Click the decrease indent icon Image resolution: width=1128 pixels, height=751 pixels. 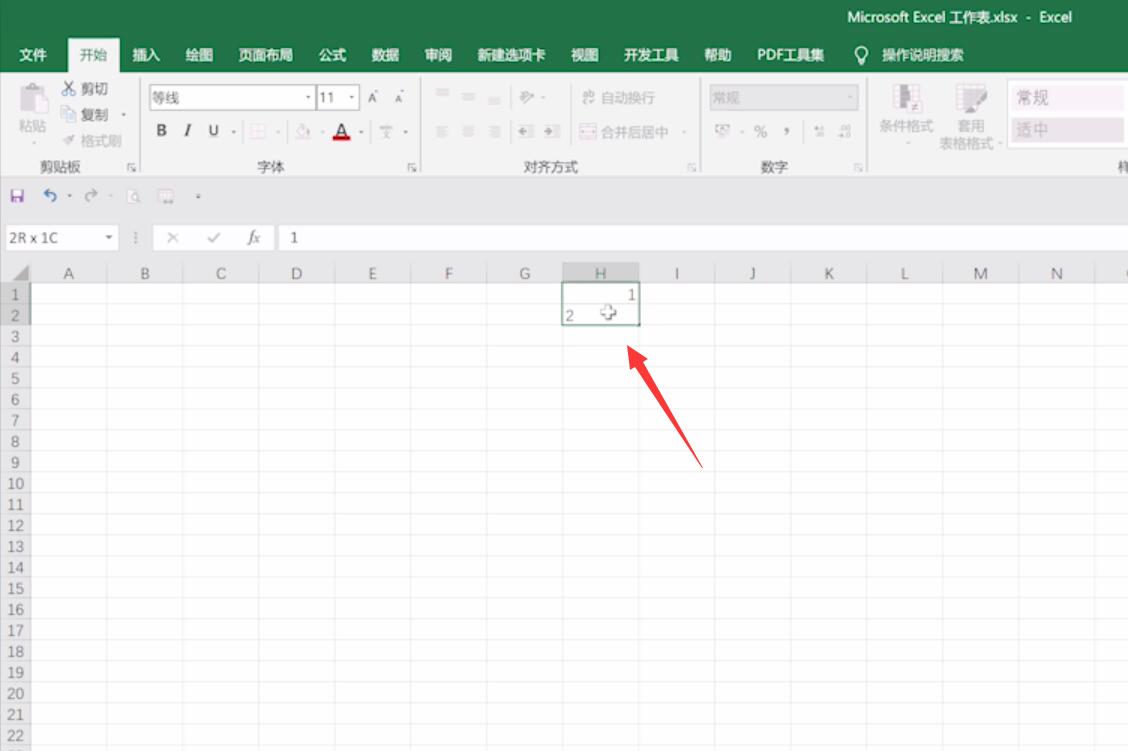pyautogui.click(x=525, y=131)
